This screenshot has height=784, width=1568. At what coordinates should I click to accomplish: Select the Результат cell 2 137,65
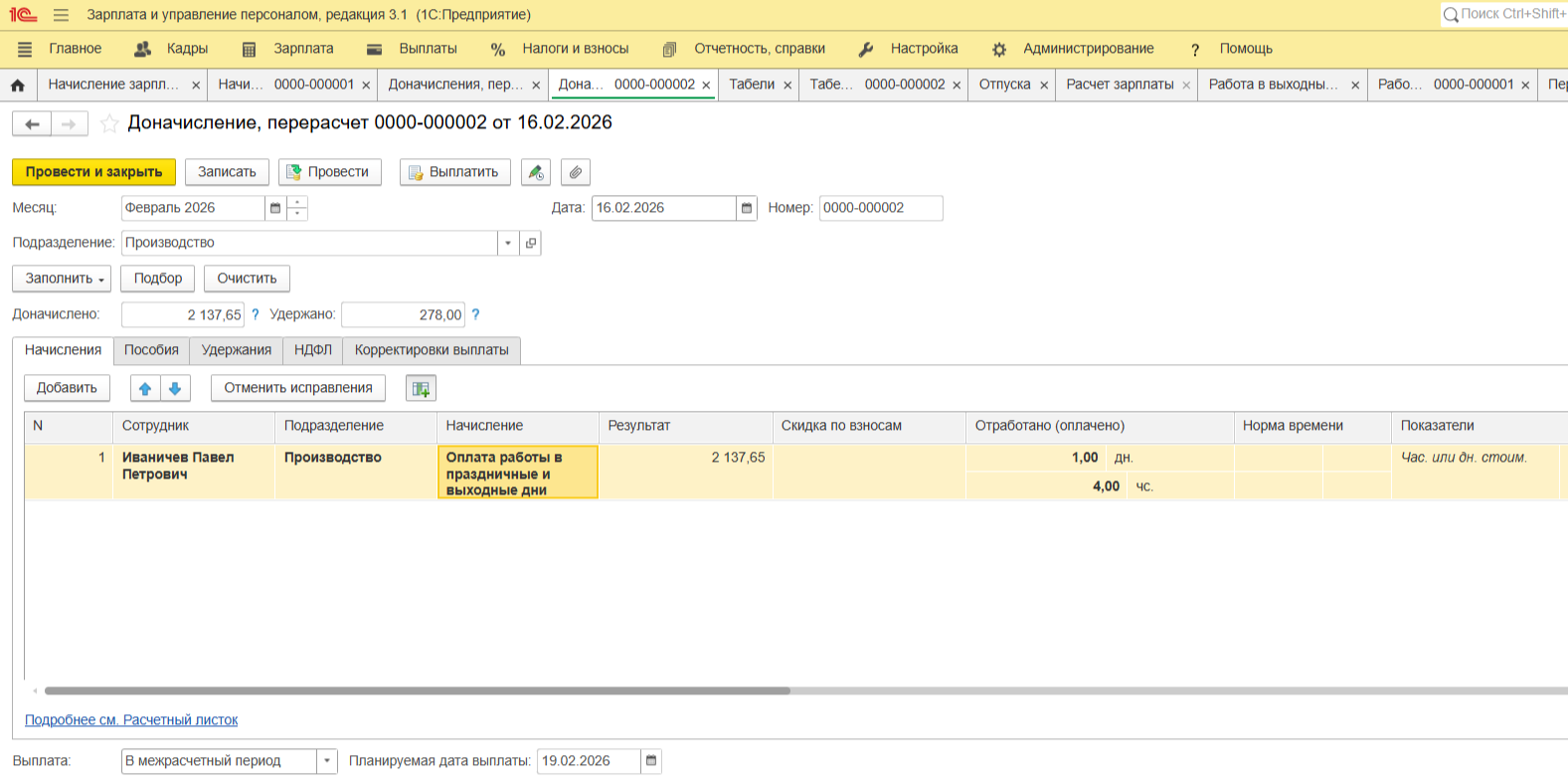point(686,471)
